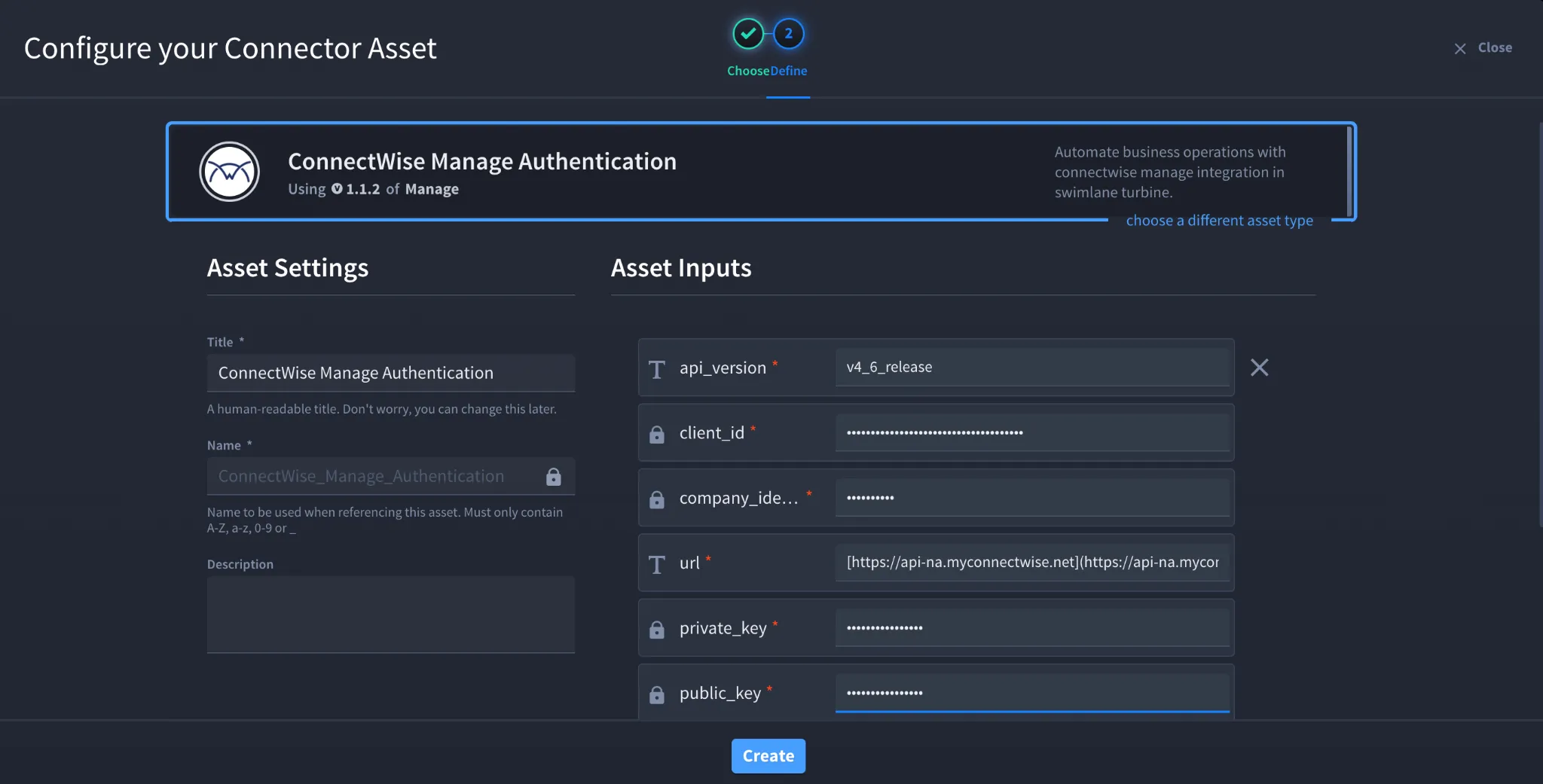The image size is (1543, 784).
Task: Click the lock icon beside client_id
Action: tap(657, 435)
